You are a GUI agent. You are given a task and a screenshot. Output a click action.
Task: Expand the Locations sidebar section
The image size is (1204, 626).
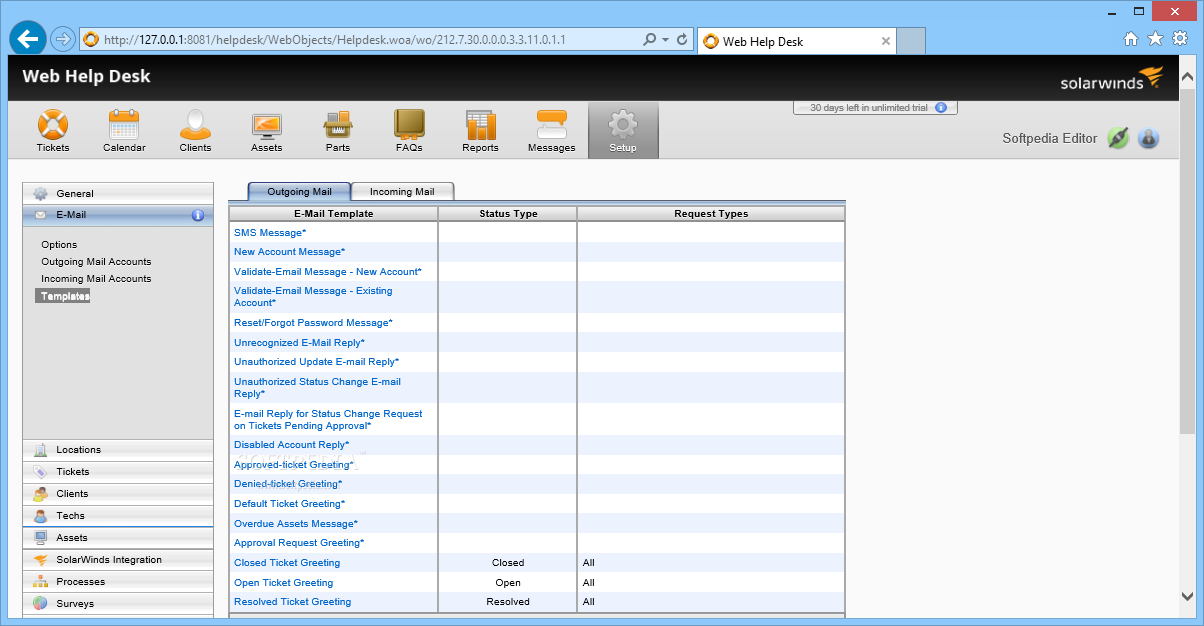[x=118, y=450]
